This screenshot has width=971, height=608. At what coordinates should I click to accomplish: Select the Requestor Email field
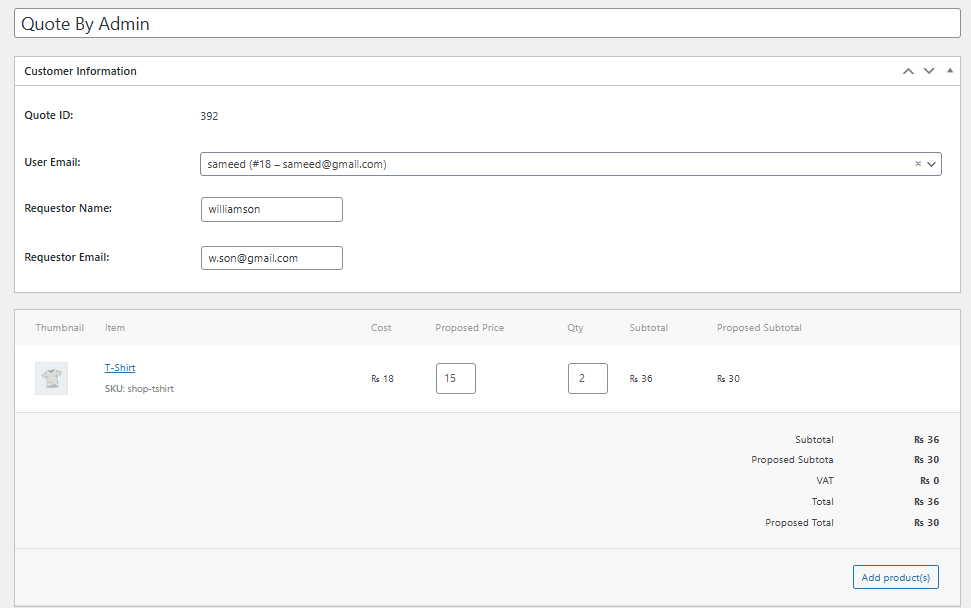(271, 257)
